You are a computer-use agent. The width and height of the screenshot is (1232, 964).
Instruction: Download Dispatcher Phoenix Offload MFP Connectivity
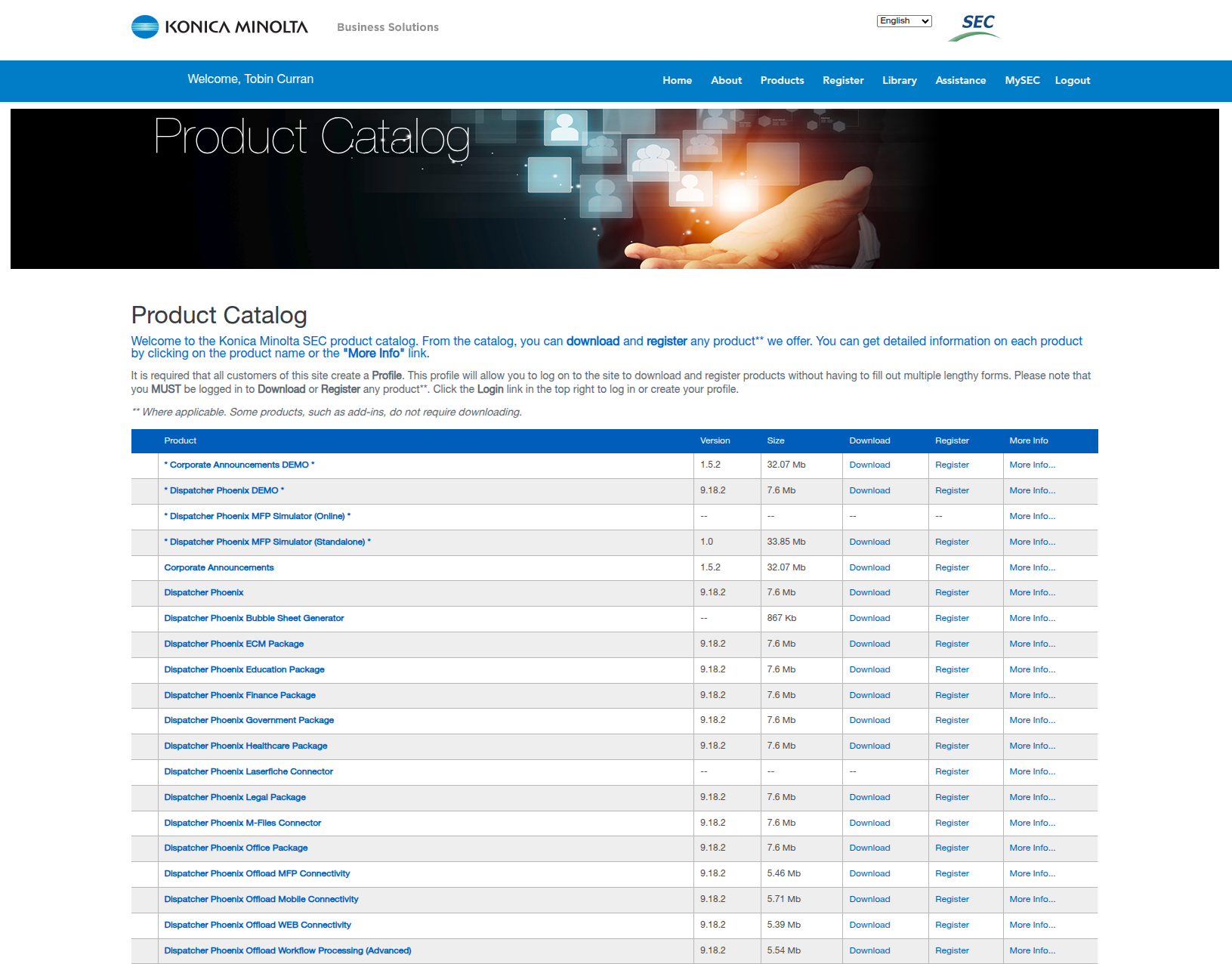(869, 874)
